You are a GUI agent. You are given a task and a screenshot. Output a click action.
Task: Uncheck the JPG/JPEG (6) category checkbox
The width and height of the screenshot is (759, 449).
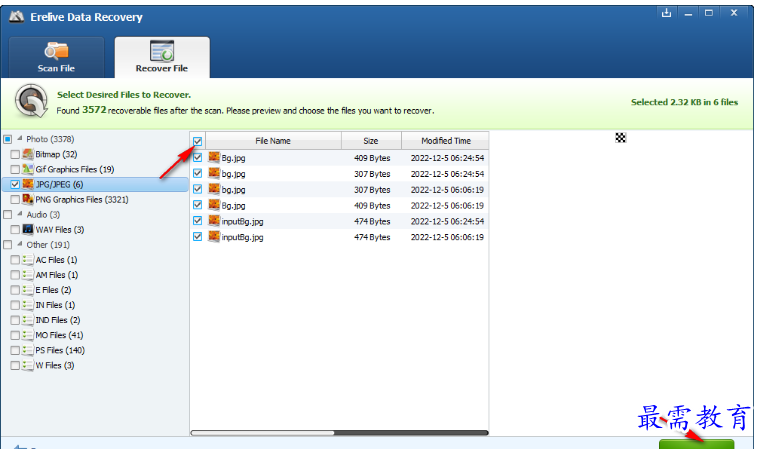(15, 184)
